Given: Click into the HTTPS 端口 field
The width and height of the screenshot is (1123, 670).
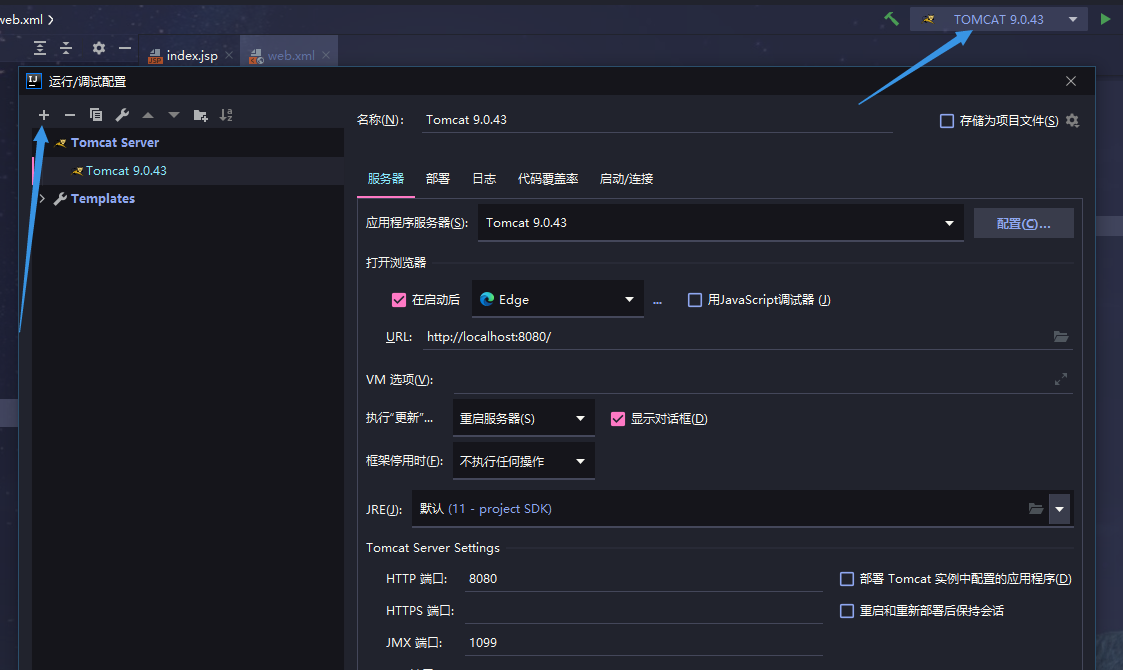Looking at the screenshot, I should coord(643,611).
